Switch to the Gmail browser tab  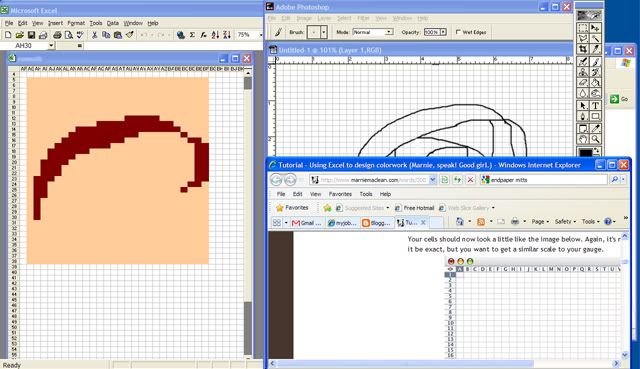pos(307,223)
